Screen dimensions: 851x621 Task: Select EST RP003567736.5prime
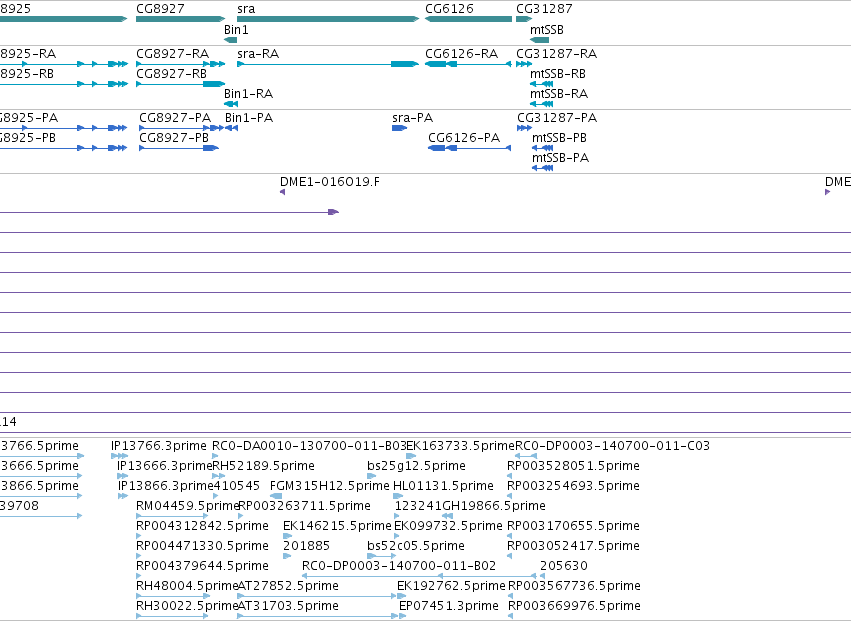coord(574,586)
